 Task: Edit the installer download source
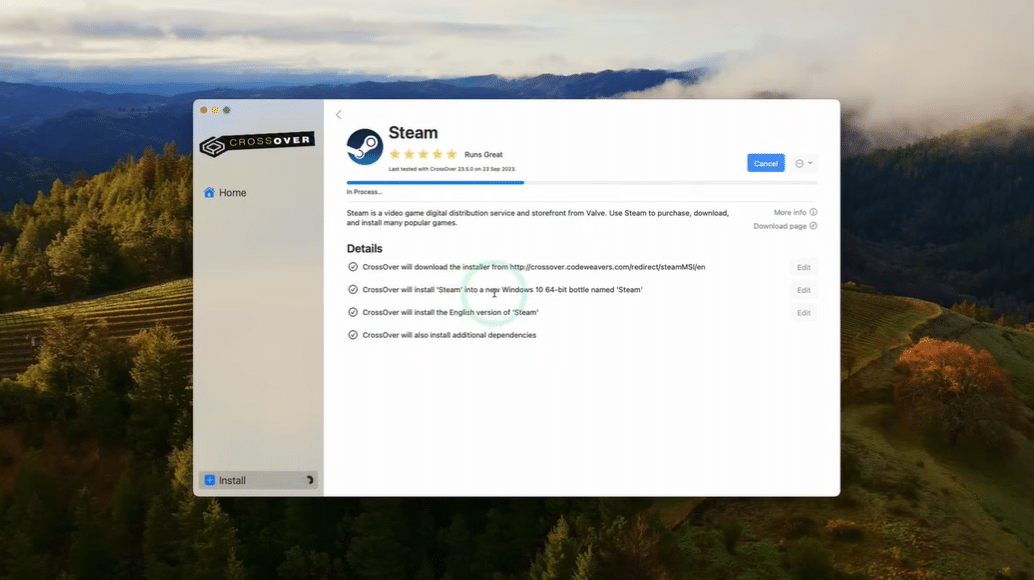click(803, 268)
